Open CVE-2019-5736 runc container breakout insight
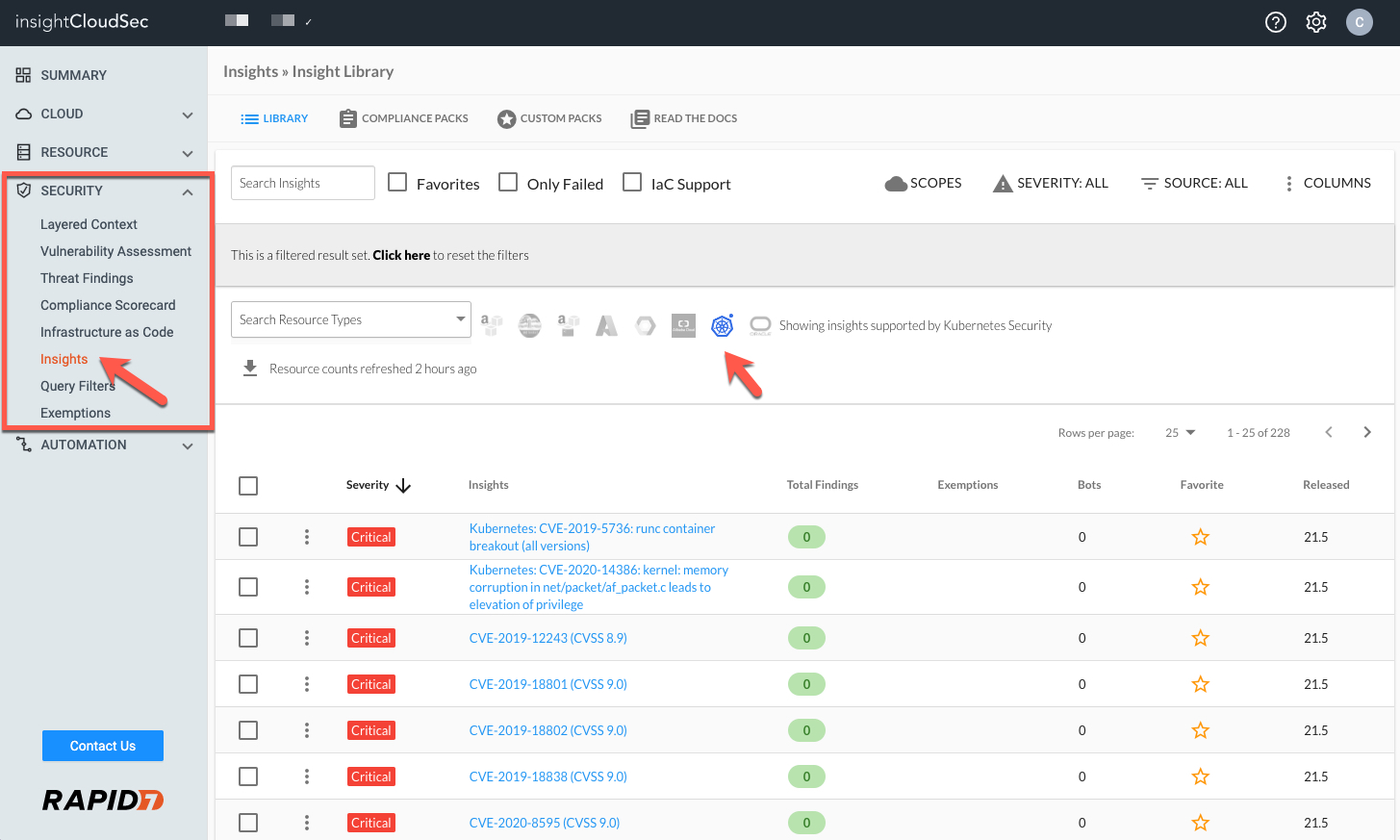The height and width of the screenshot is (840, 1400). click(x=592, y=537)
